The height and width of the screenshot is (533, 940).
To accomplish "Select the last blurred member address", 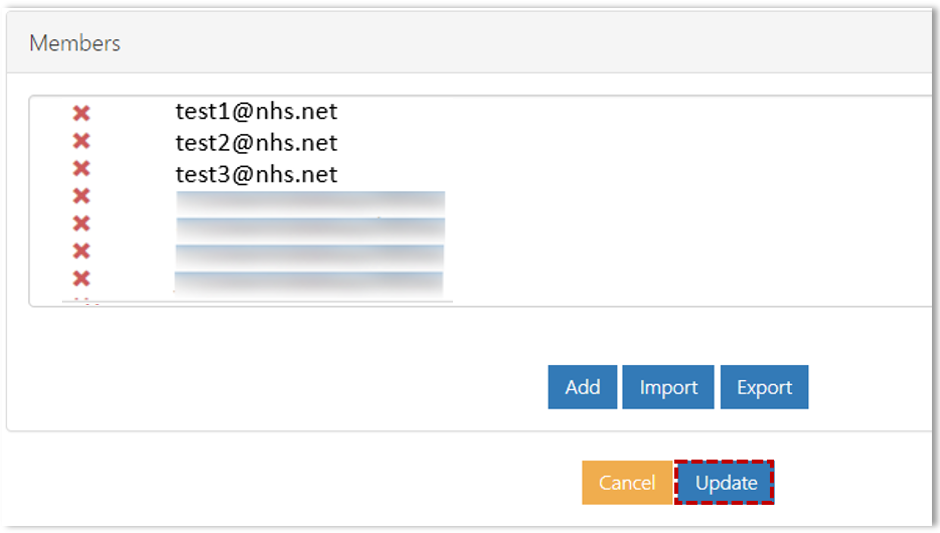I will coord(309,284).
